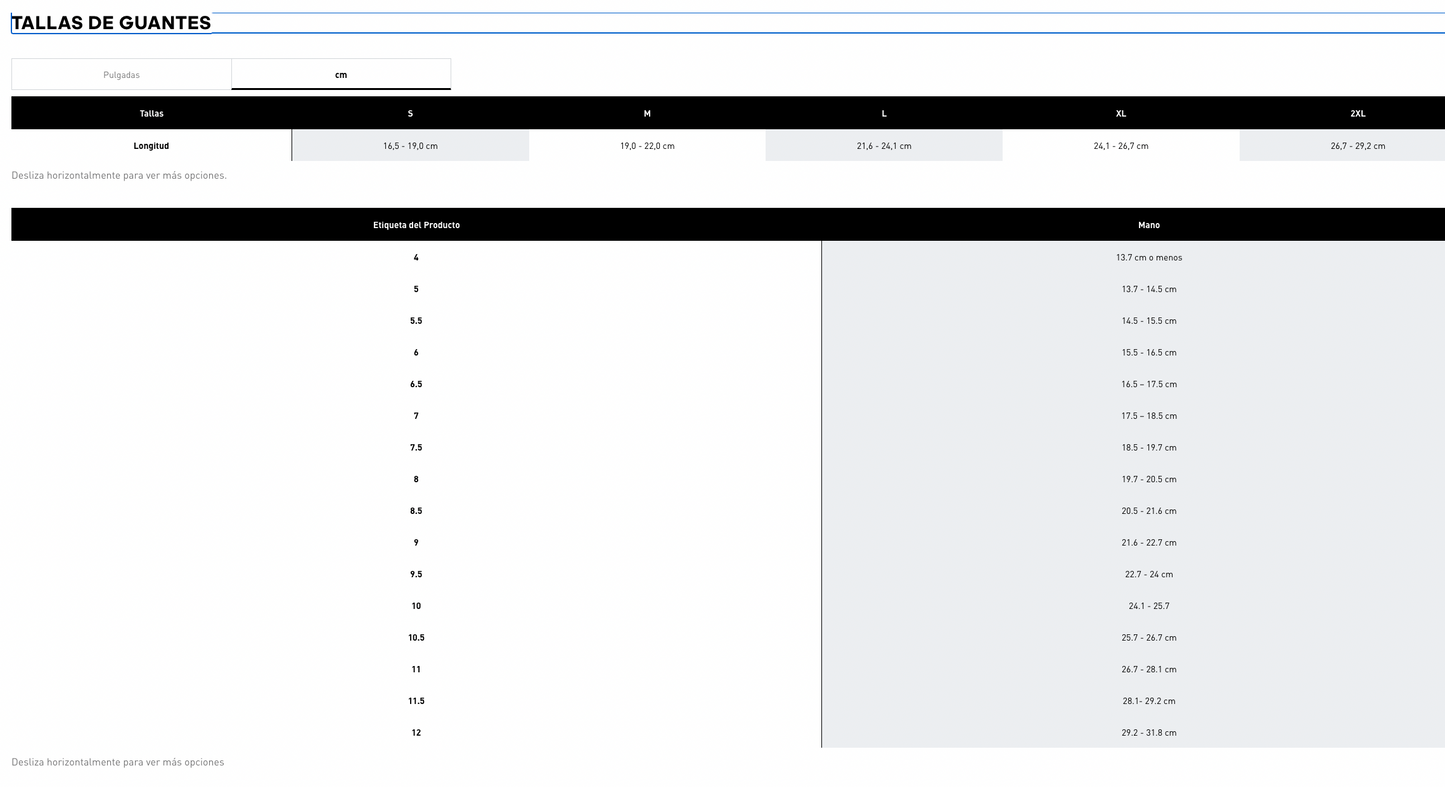1445x787 pixels.
Task: Select the M size column header
Action: pyautogui.click(x=647, y=114)
